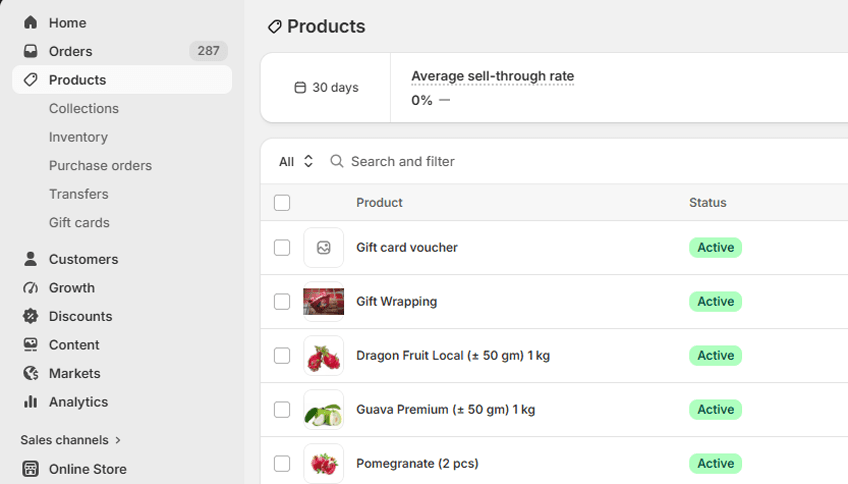Open the Gift Wrapping product thumbnail

click(323, 302)
